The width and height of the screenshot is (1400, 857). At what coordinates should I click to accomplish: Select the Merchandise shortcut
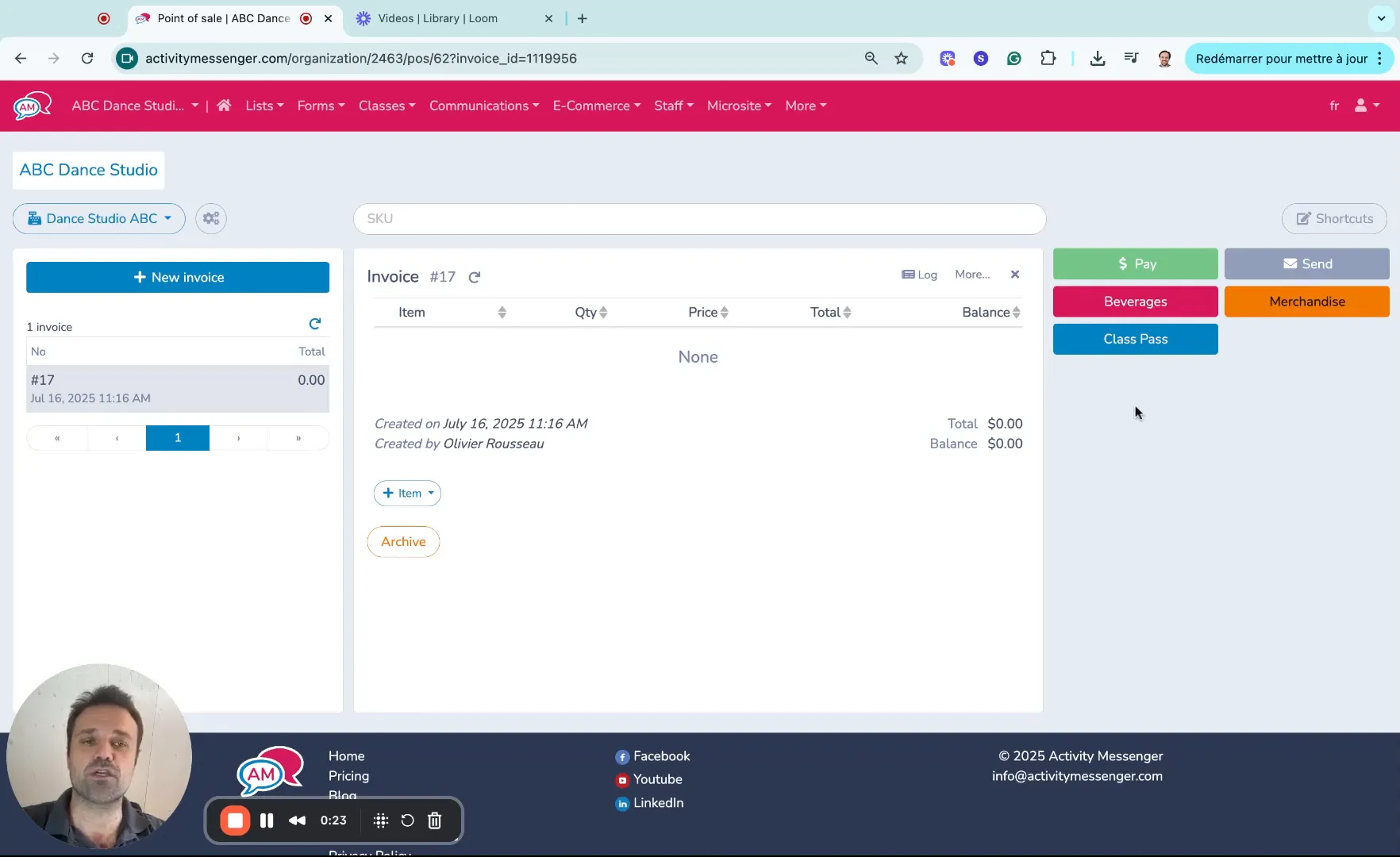click(1306, 302)
